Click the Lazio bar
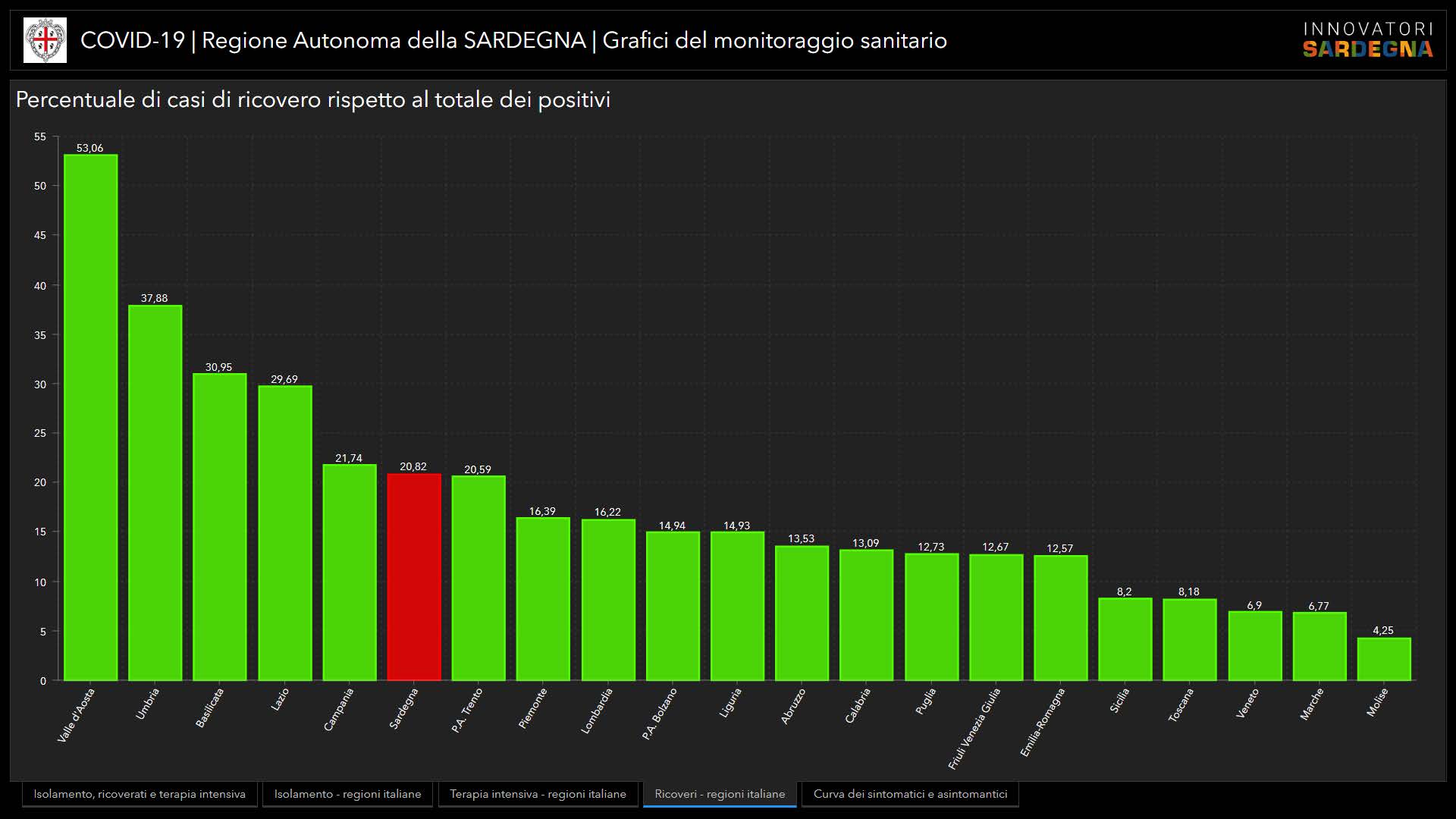The height and width of the screenshot is (819, 1456). [x=284, y=533]
